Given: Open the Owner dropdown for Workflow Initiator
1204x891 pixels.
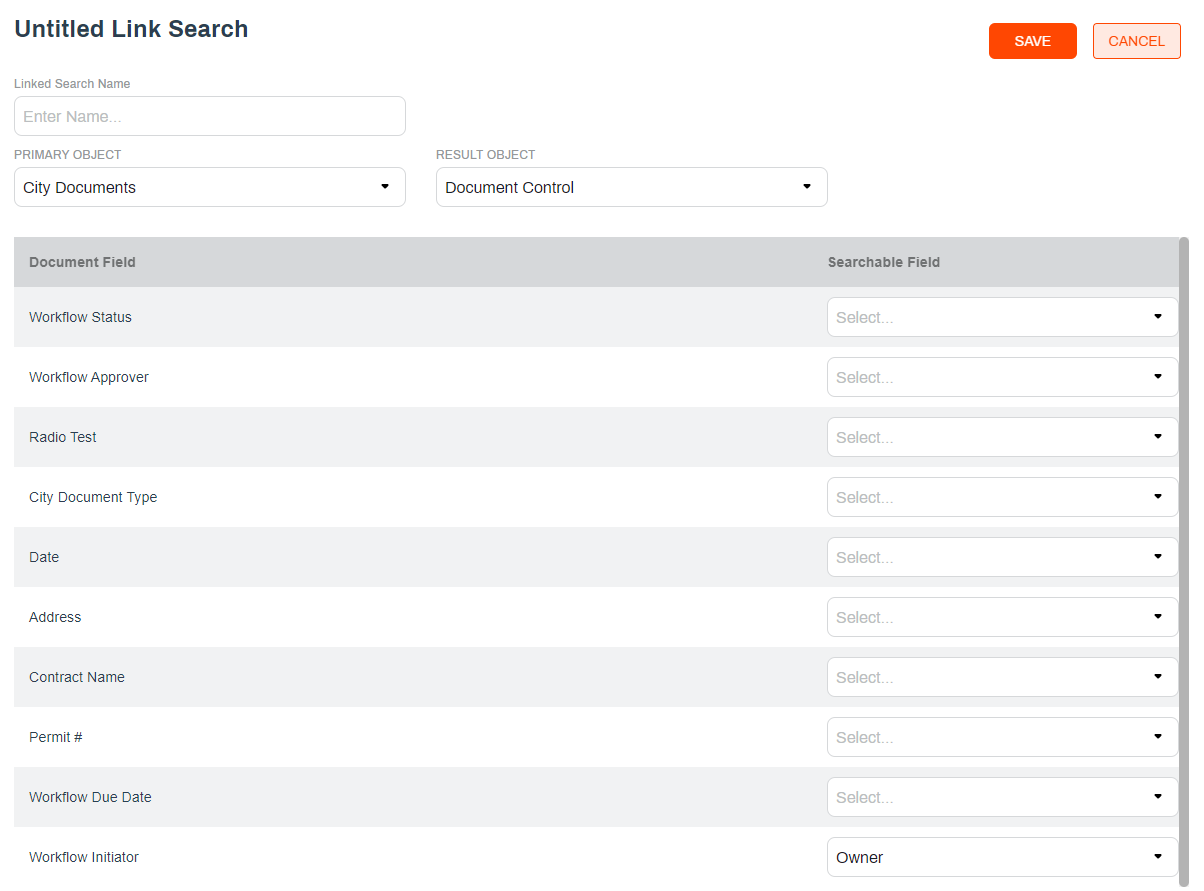Looking at the screenshot, I should pos(1003,857).
